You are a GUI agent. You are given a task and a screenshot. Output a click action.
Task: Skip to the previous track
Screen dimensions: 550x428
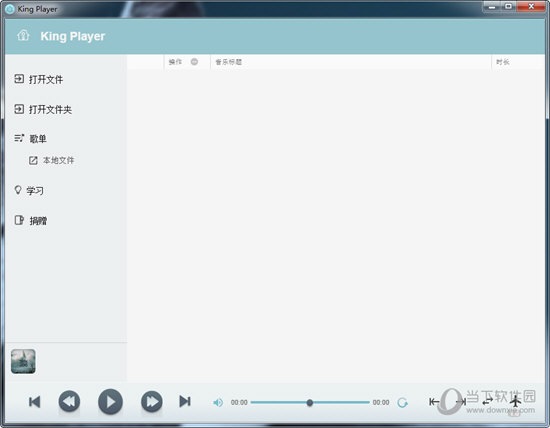coord(34,402)
